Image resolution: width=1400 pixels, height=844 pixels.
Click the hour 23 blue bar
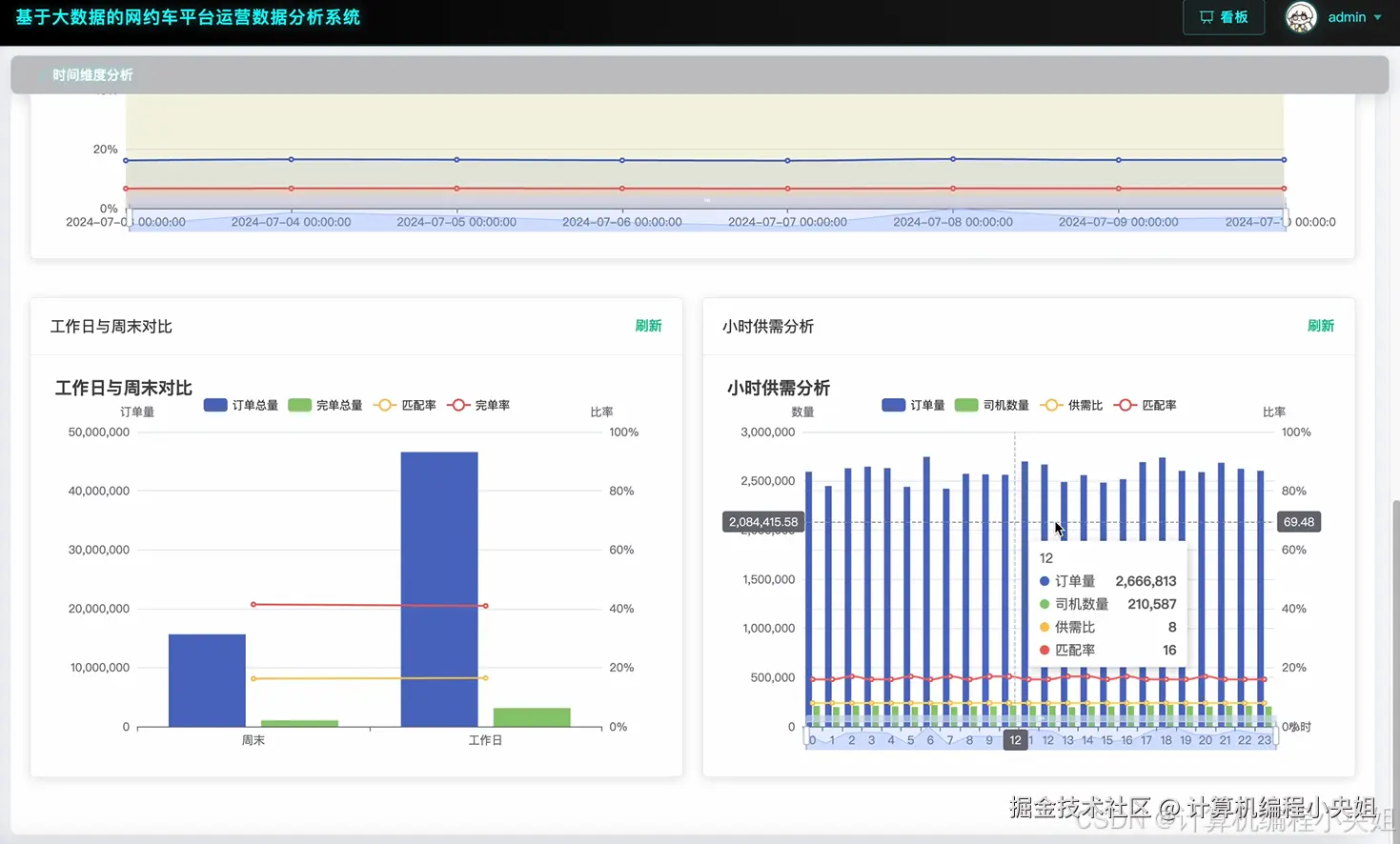(x=1261, y=599)
